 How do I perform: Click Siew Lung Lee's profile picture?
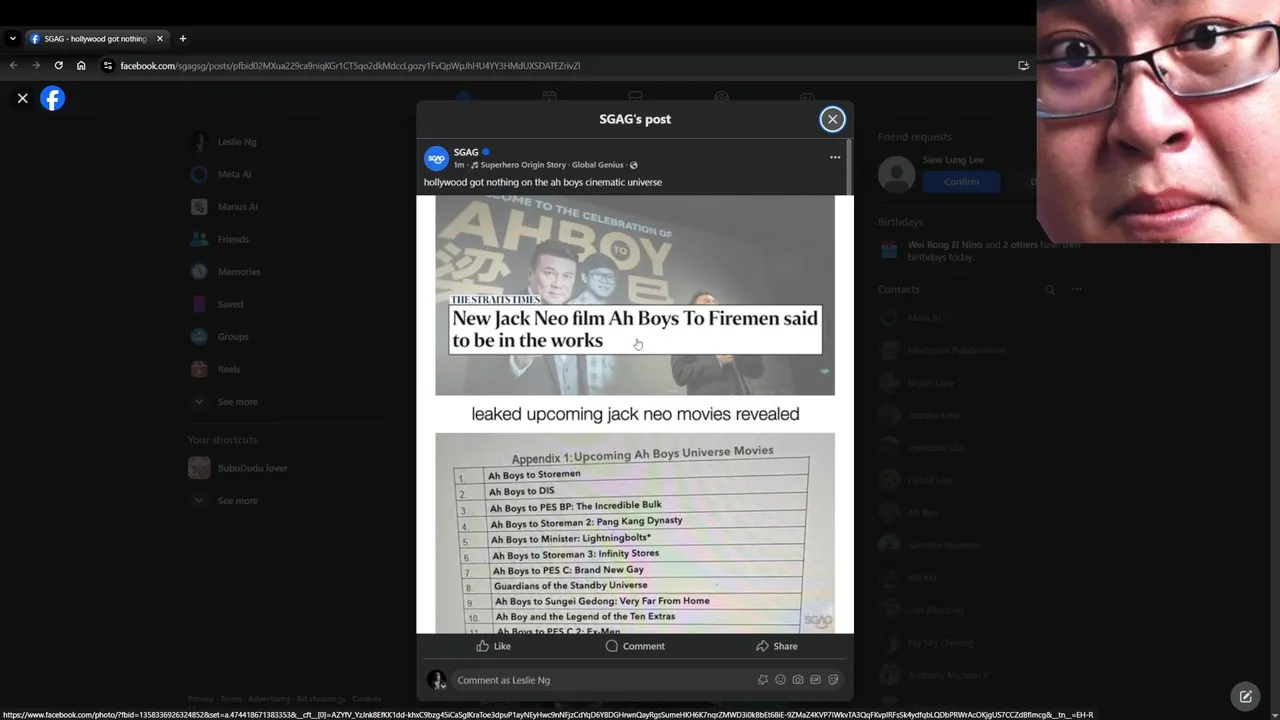(896, 174)
